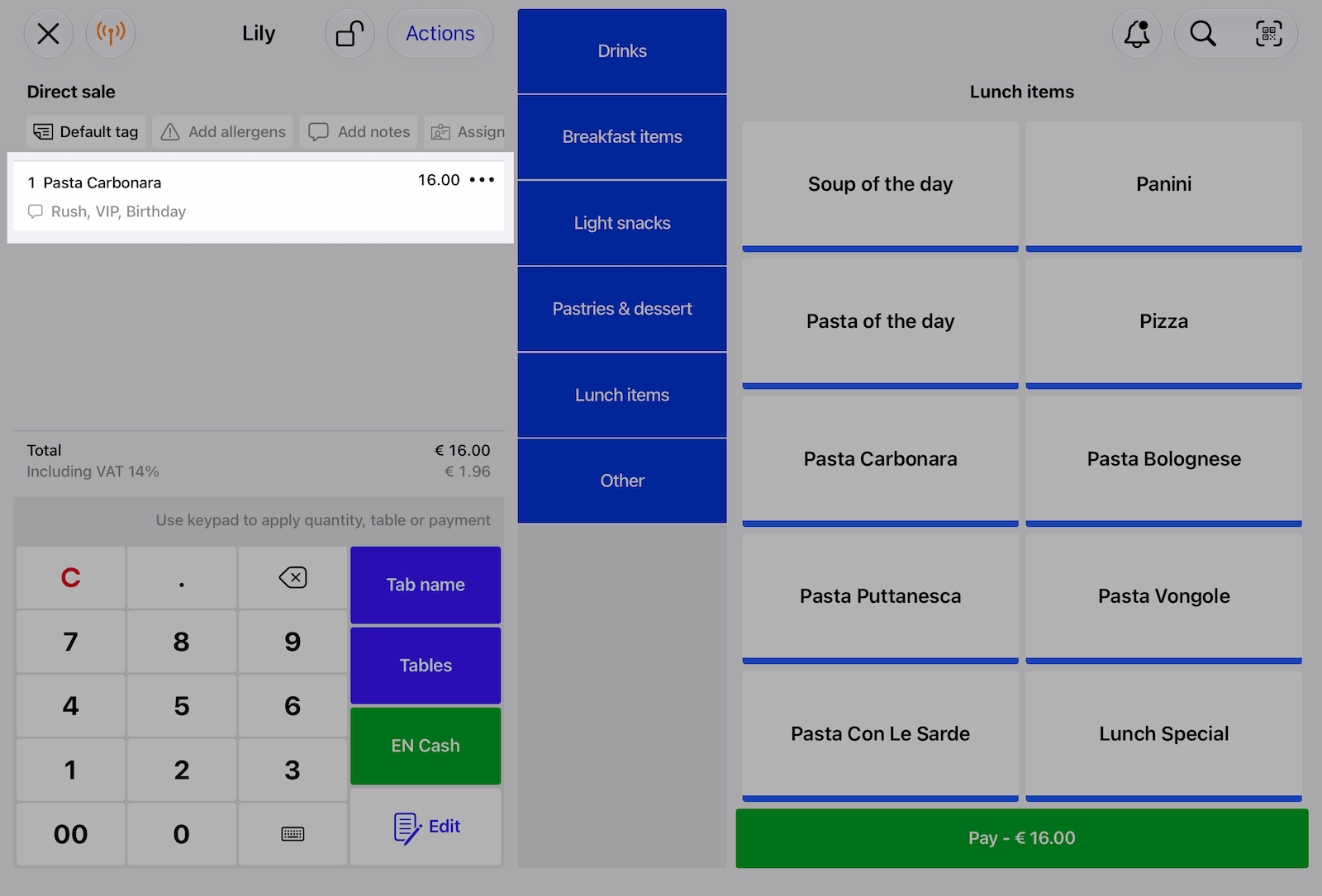Select the Default tag chip
This screenshot has height=896, width=1322.
pyautogui.click(x=86, y=132)
